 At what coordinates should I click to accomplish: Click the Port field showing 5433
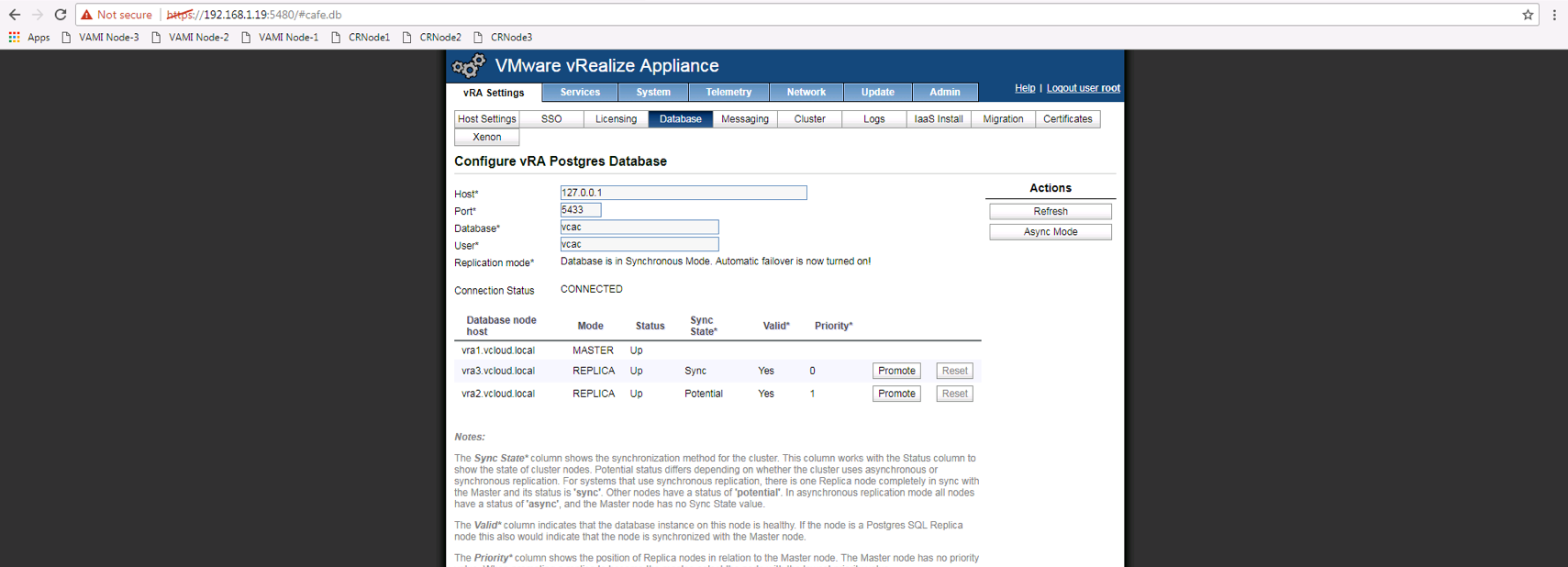[581, 210]
